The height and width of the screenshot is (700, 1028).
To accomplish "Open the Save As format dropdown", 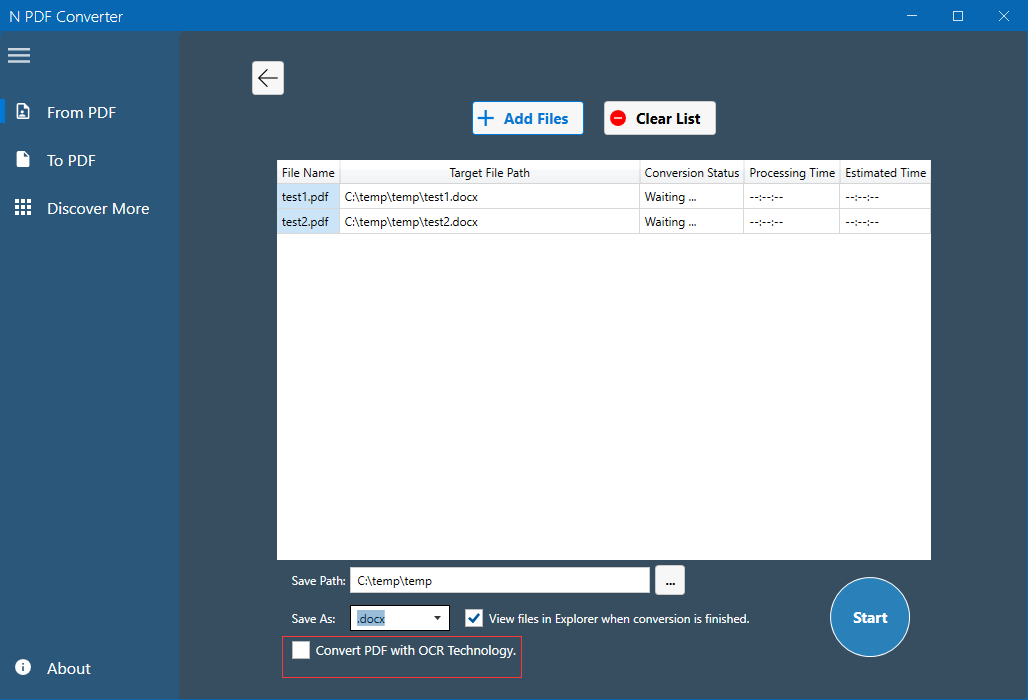I will coord(437,619).
